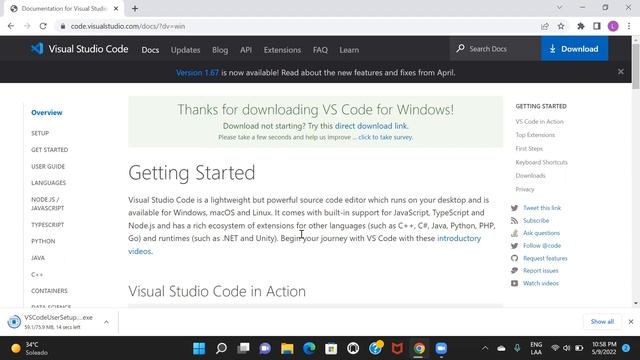Bookmark this page with the star icon
Image resolution: width=640 pixels, height=360 pixels.
pos(561,26)
